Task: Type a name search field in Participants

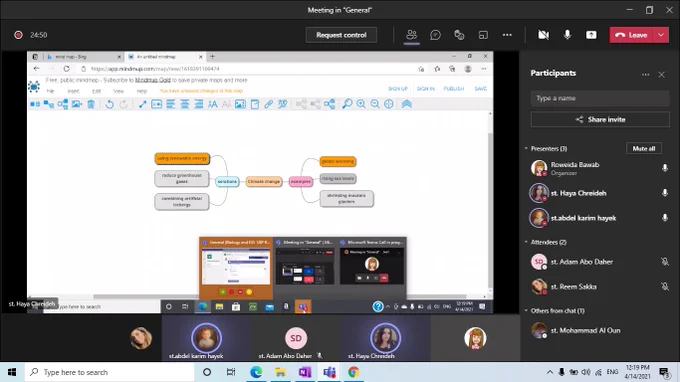Action: [x=600, y=98]
